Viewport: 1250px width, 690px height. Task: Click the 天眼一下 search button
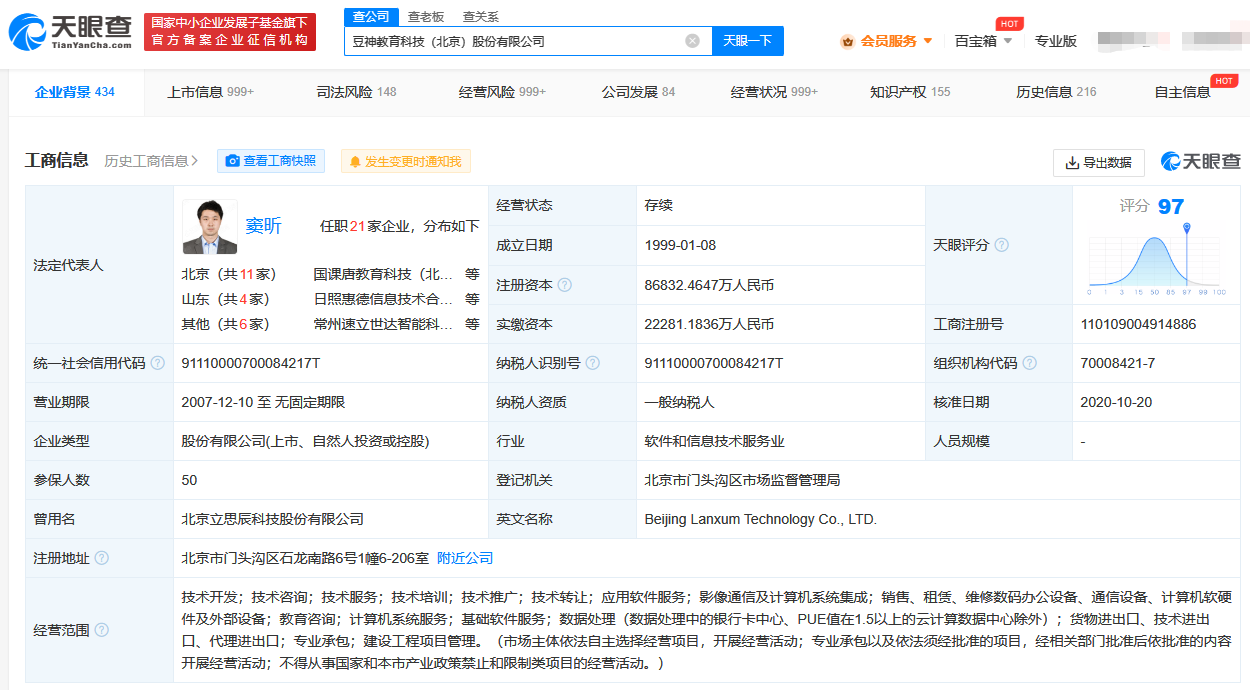[x=748, y=41]
